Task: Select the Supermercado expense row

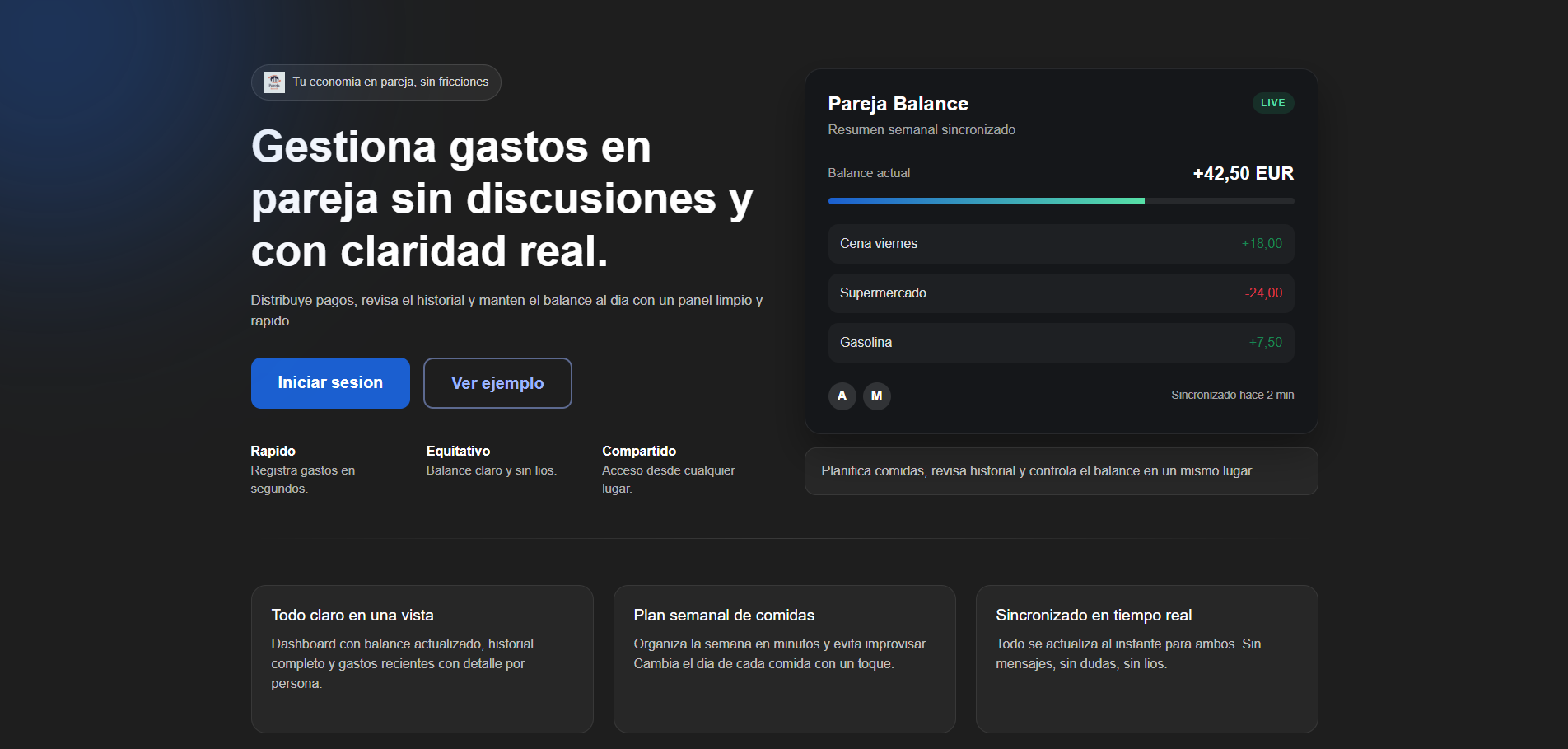Action: [1060, 293]
